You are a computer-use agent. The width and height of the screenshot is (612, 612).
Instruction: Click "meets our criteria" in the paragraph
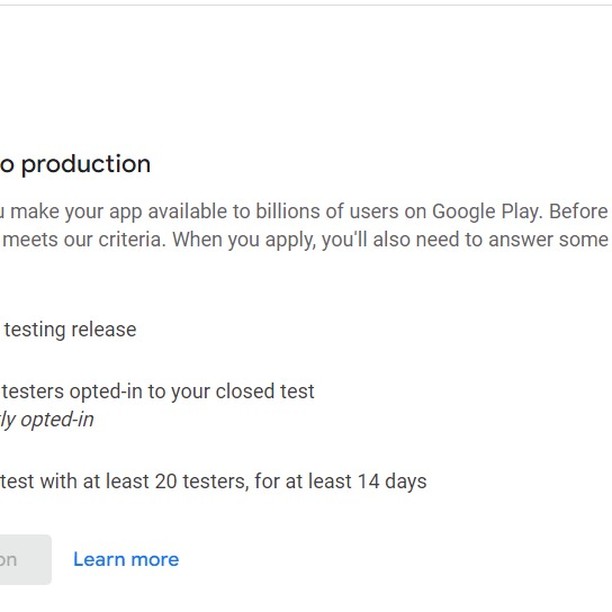74,240
